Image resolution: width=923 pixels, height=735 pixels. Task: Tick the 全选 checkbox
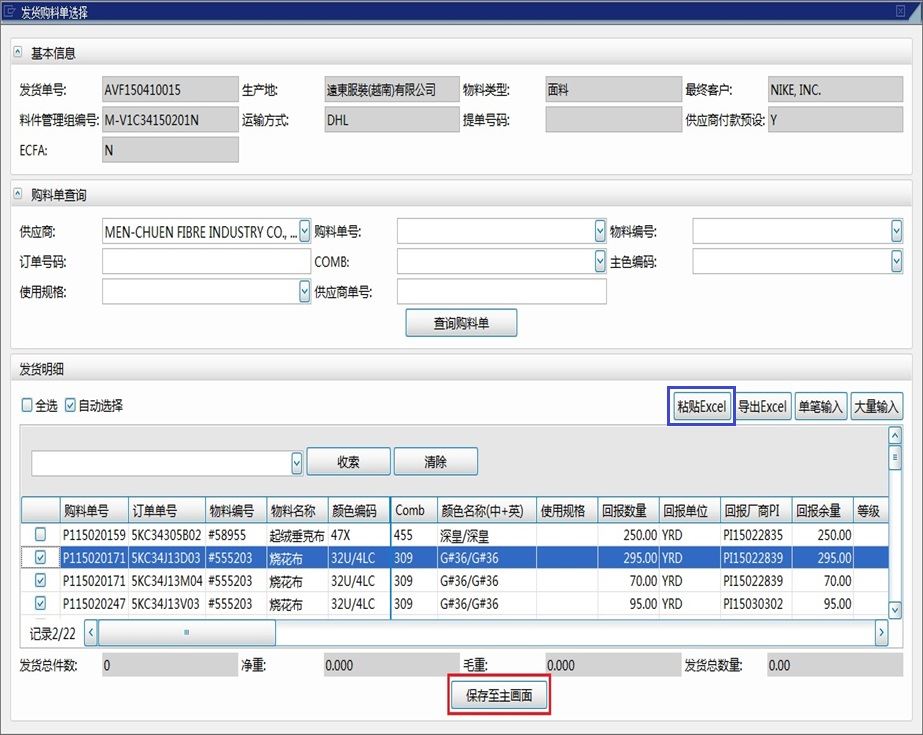coord(27,406)
